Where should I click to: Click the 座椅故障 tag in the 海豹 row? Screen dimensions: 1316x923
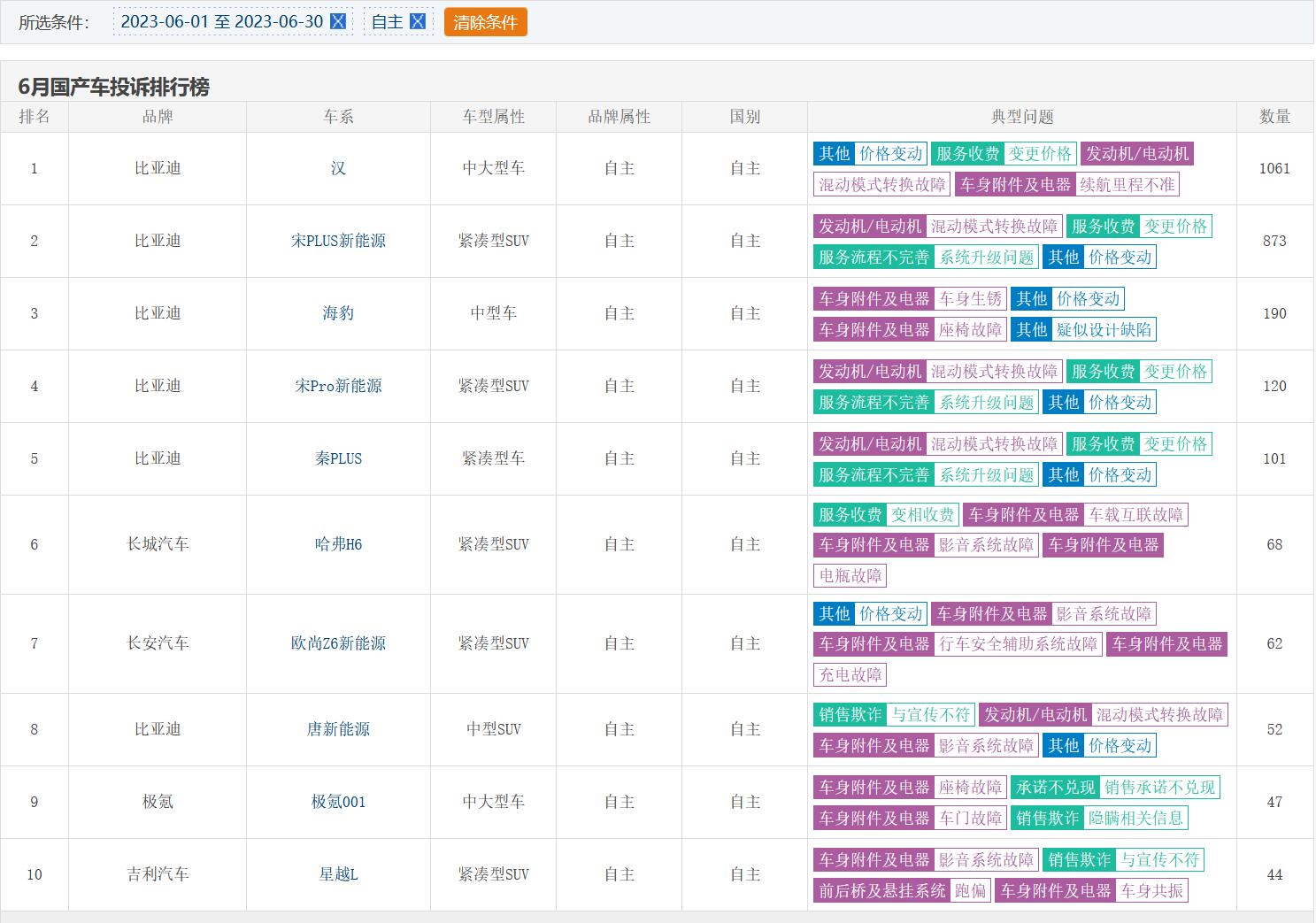[971, 330]
